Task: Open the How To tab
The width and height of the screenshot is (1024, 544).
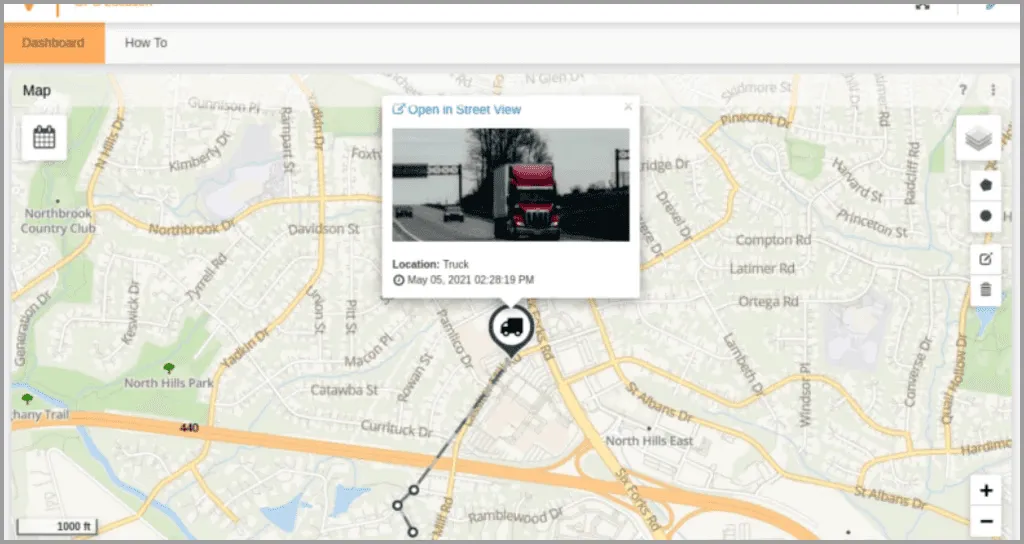Action: pos(146,43)
